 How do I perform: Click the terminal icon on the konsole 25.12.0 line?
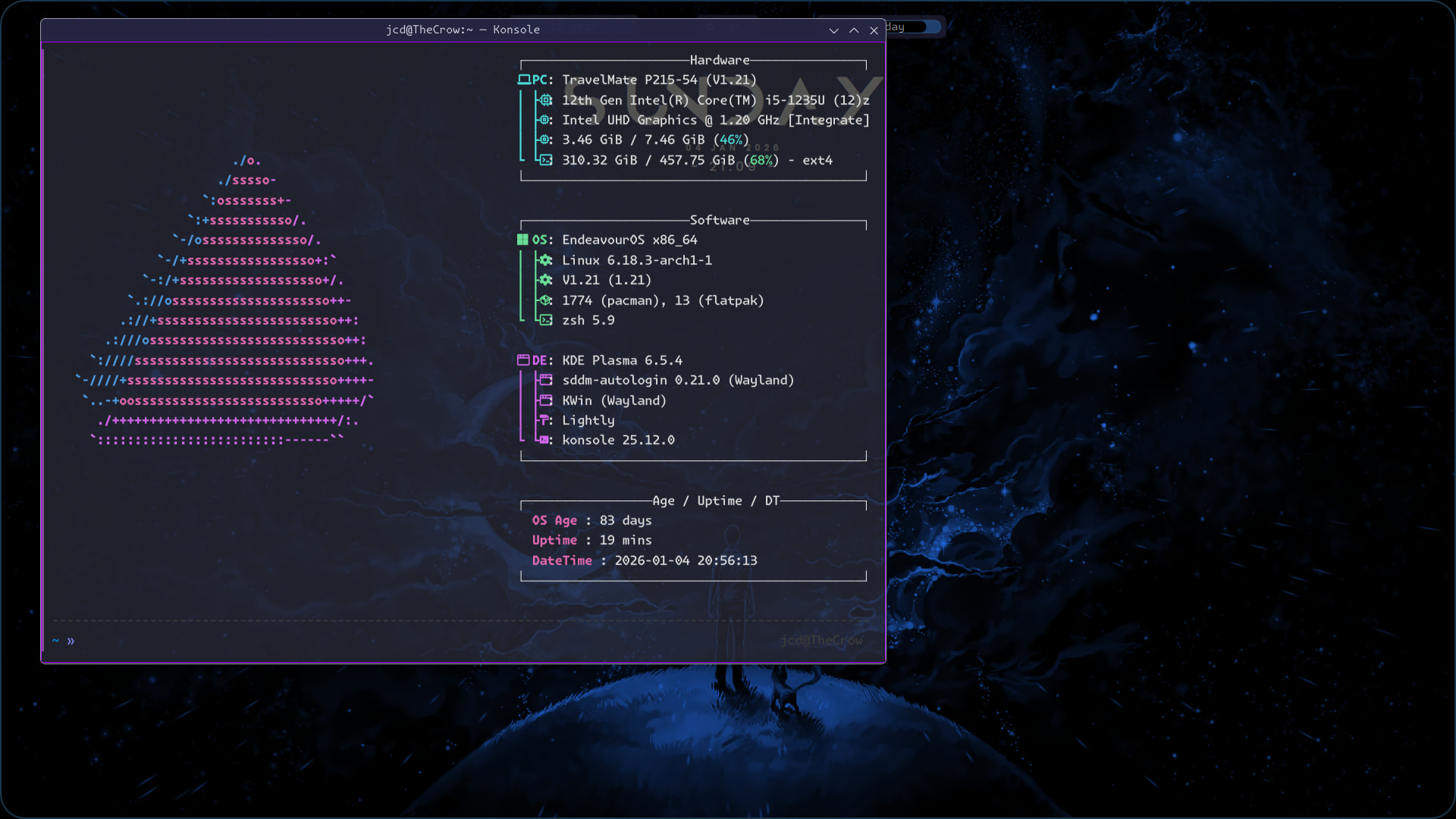pyautogui.click(x=544, y=440)
